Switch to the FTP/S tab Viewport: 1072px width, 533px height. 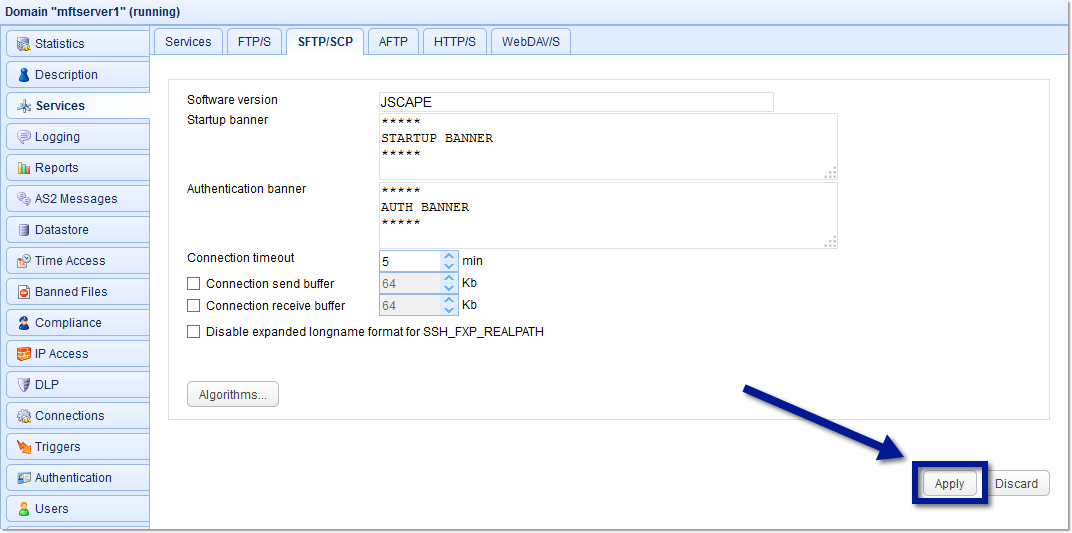(x=254, y=42)
